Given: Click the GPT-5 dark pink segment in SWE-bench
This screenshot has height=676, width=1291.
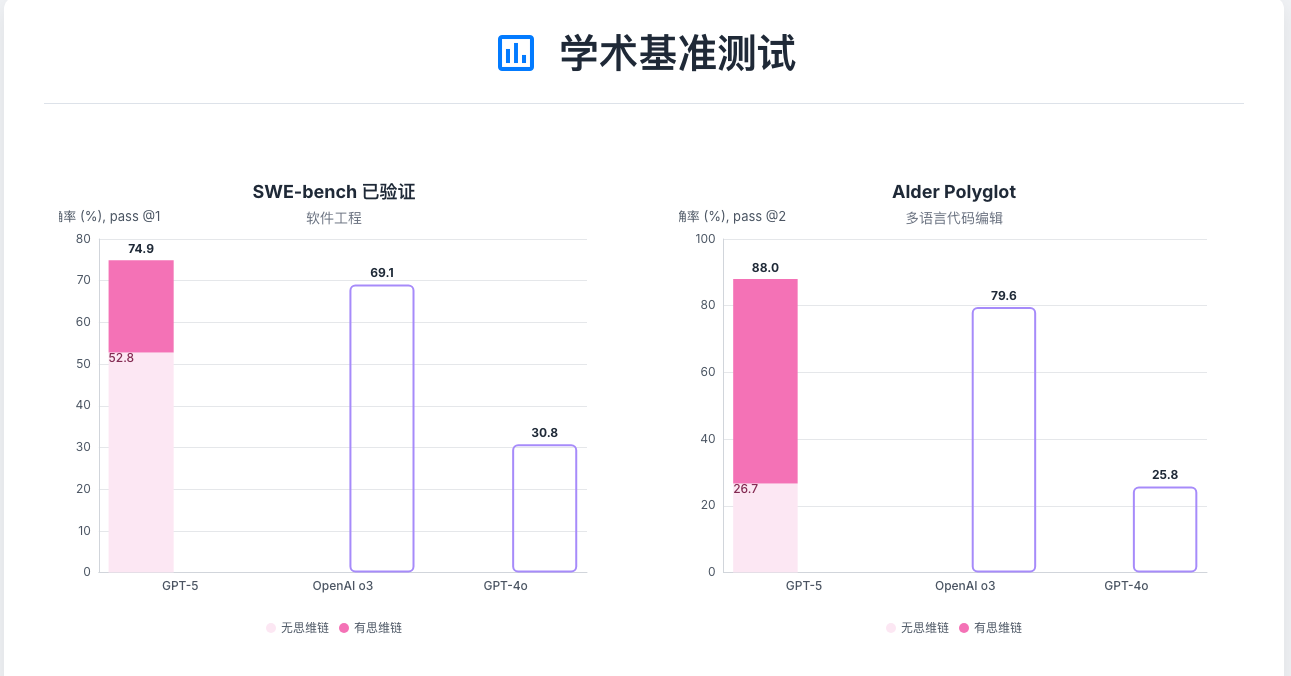Looking at the screenshot, I should pyautogui.click(x=141, y=306).
